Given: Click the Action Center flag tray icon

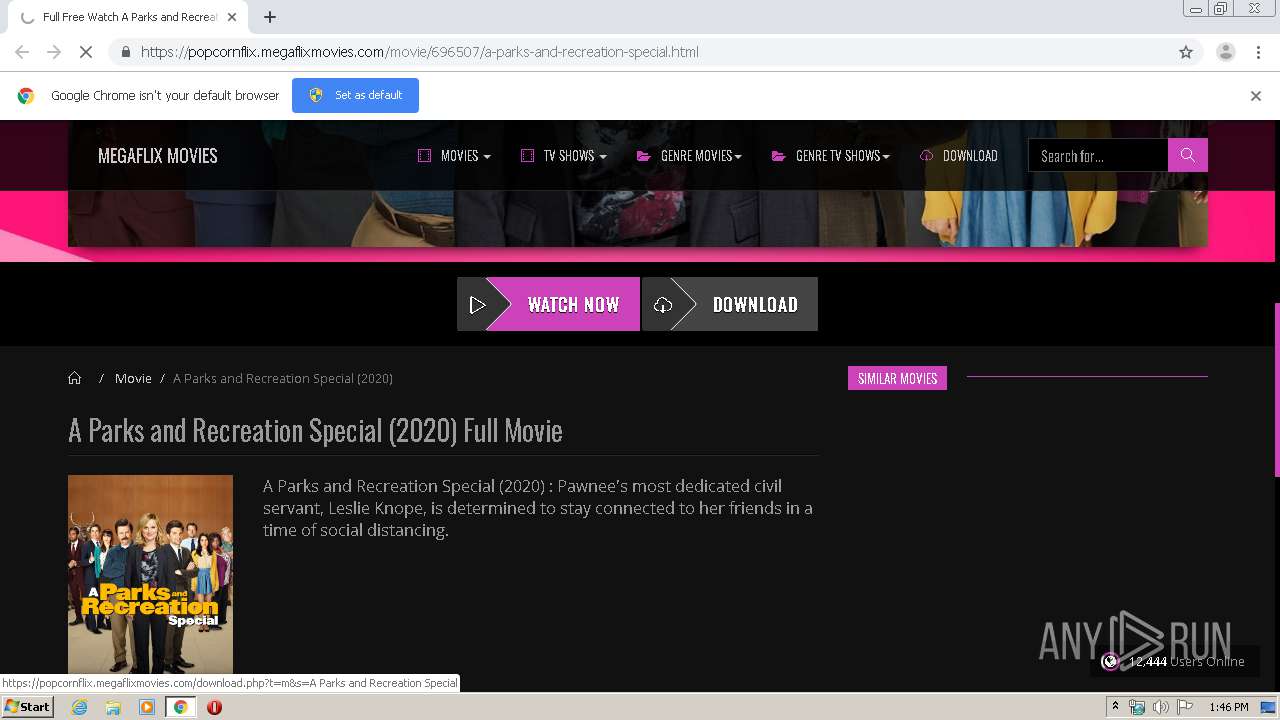Looking at the screenshot, I should click(1185, 707).
